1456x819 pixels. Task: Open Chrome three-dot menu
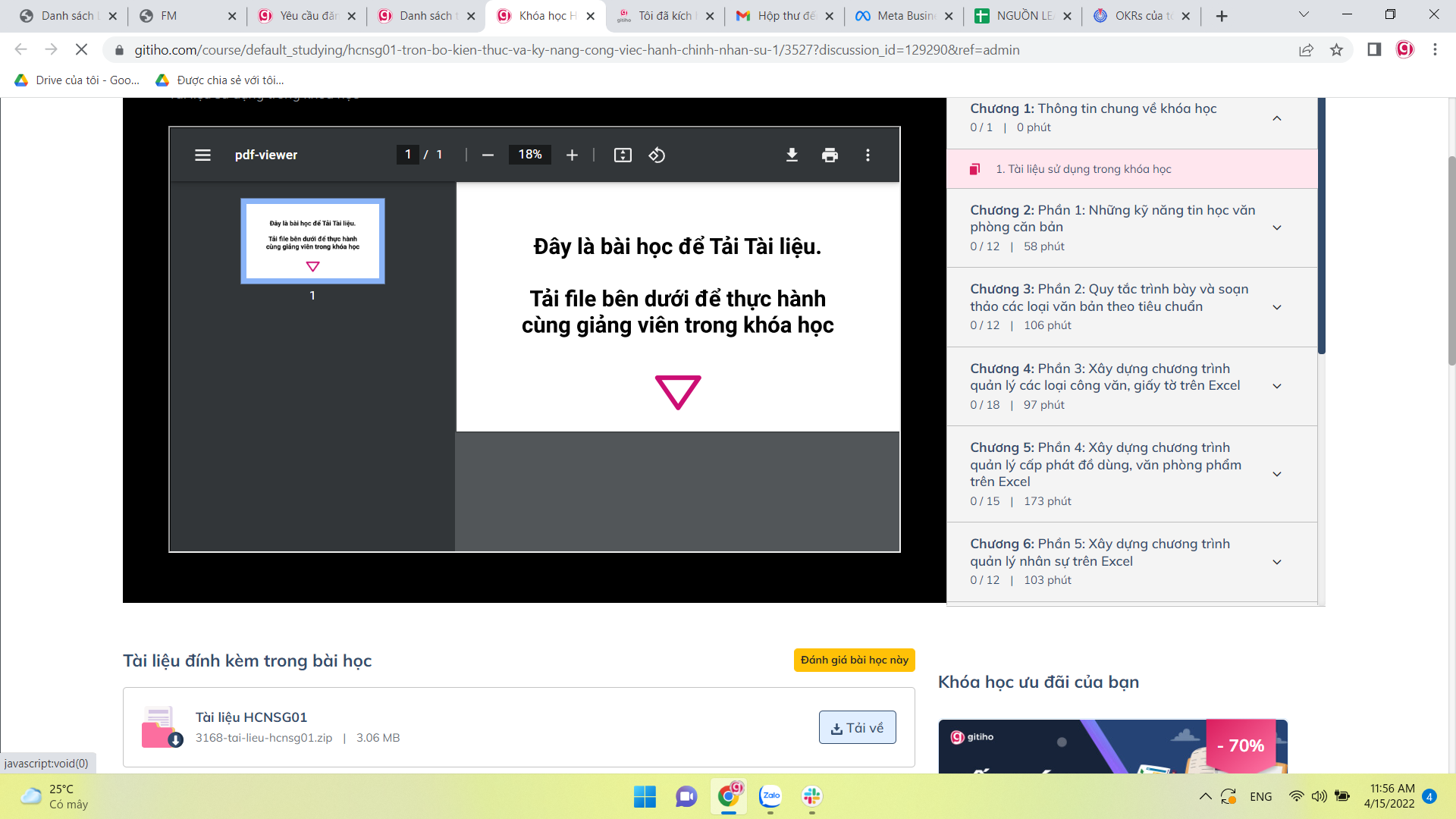tap(1435, 50)
